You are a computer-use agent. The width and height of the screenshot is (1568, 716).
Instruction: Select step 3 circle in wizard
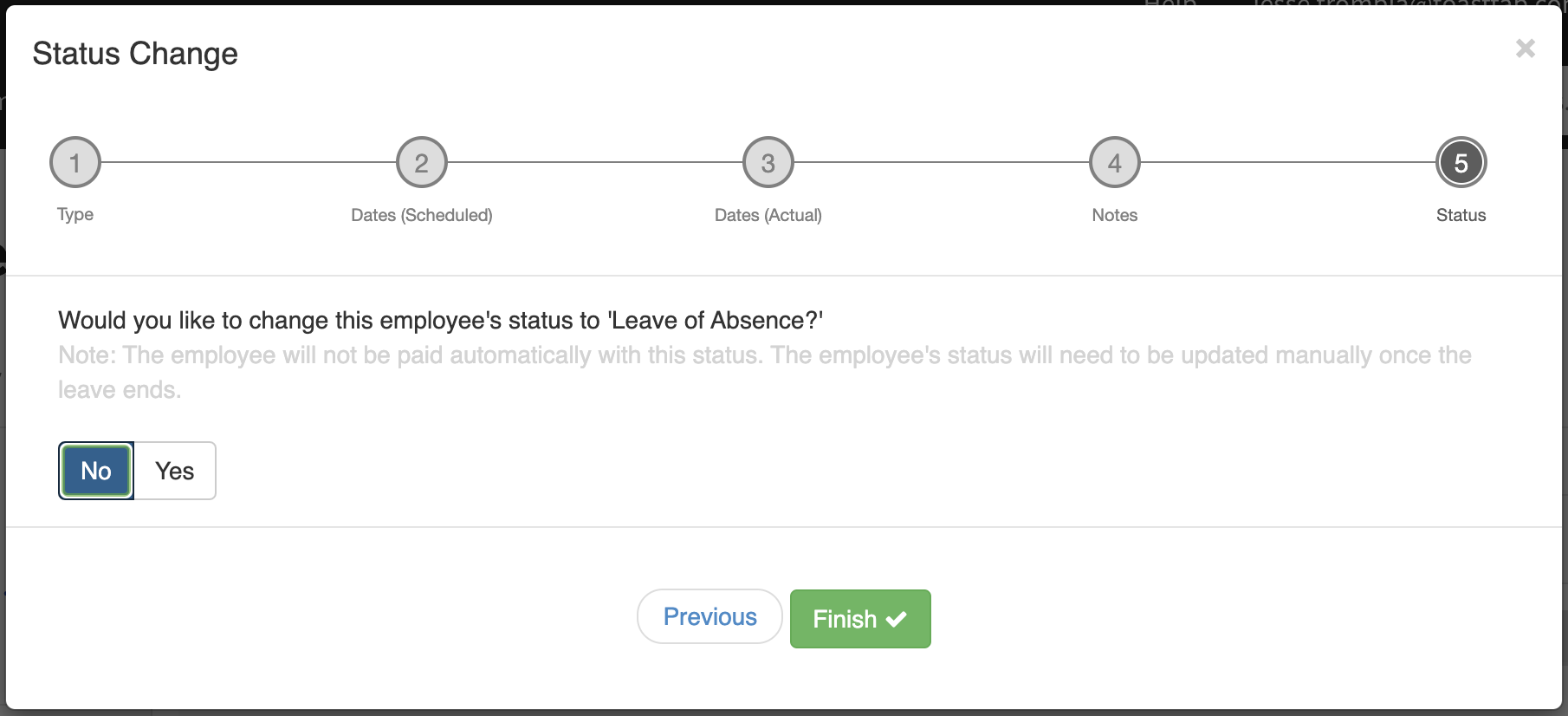tap(768, 162)
